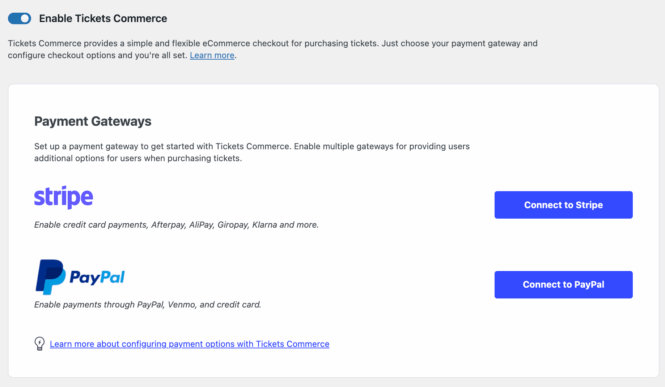The width and height of the screenshot is (665, 387).
Task: Open the Learn more link in description
Action: pyautogui.click(x=212, y=56)
